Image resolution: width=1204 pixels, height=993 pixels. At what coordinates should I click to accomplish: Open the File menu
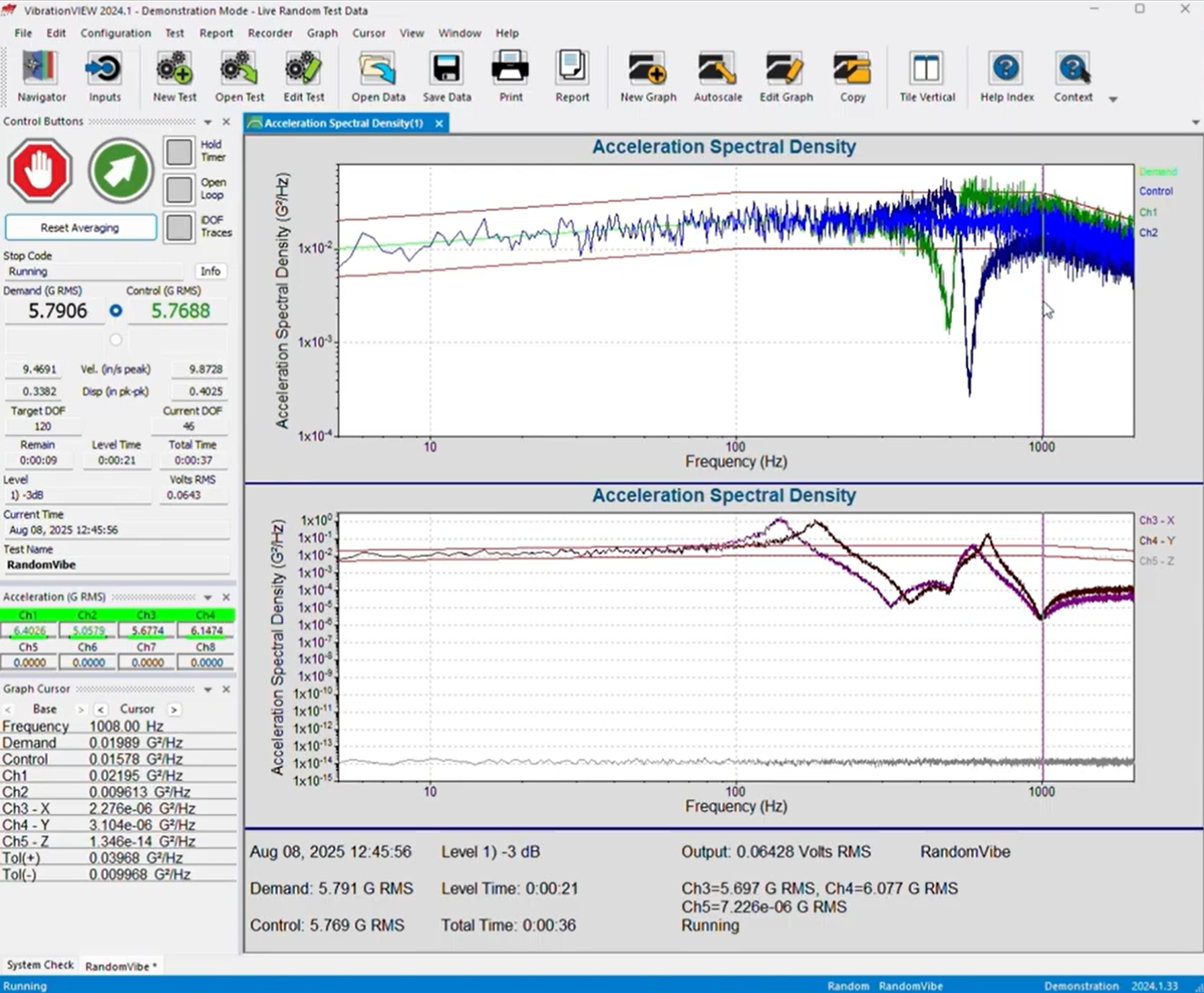coord(23,33)
